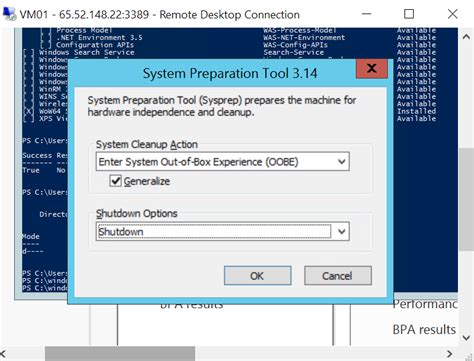This screenshot has width=474, height=361.
Task: Click the 'Installed' status in PowerShell window
Action: coord(416,111)
